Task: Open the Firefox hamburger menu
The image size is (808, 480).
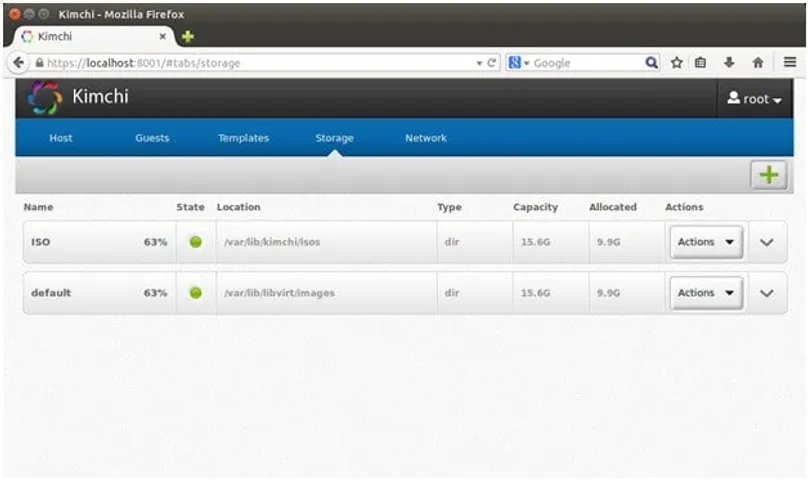Action: (x=790, y=62)
